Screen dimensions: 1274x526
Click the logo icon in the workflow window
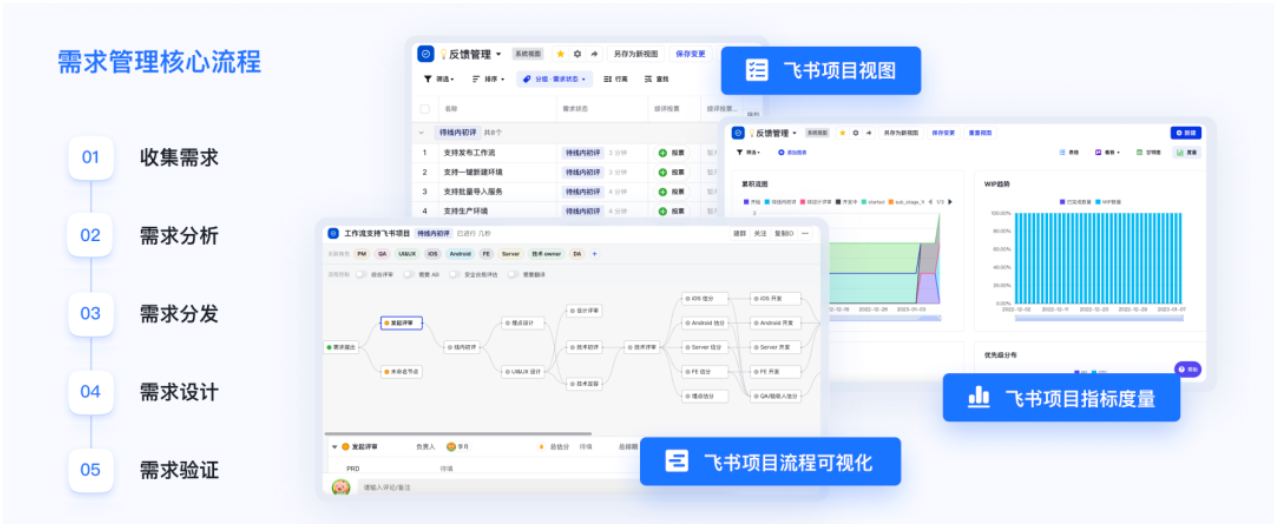[333, 233]
